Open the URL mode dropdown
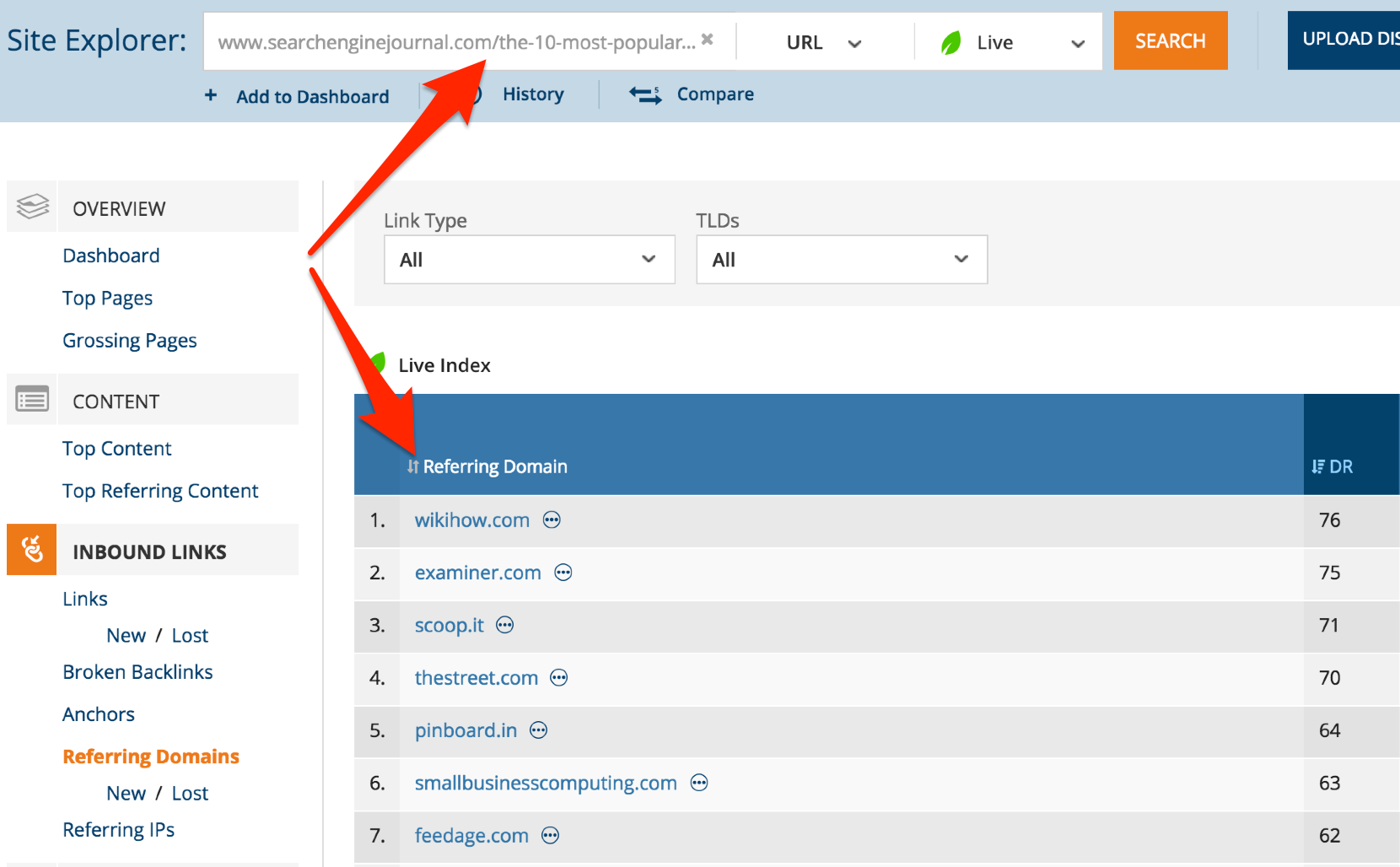Viewport: 1400px width, 867px height. 824,42
